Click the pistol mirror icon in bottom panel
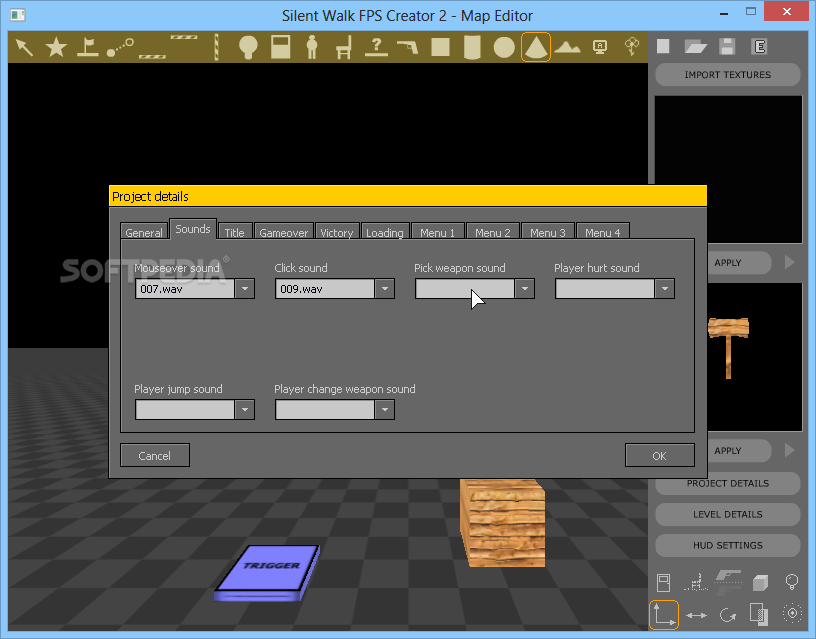This screenshot has width=816, height=639. coord(728,582)
